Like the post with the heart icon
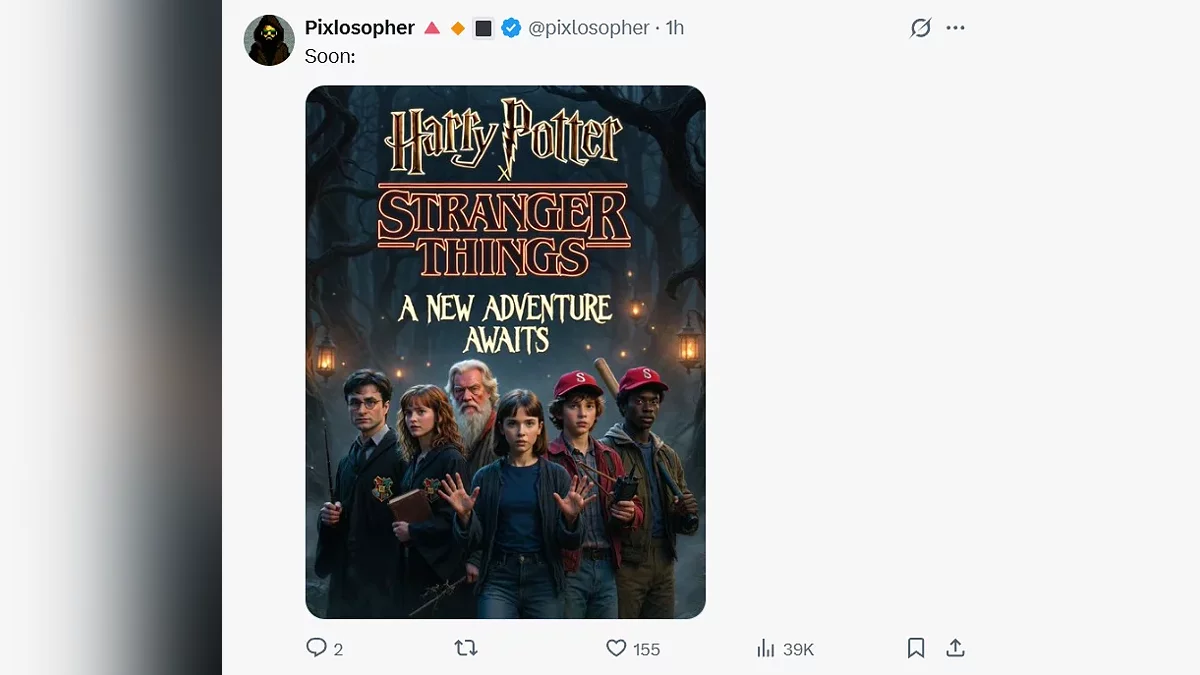 616,648
